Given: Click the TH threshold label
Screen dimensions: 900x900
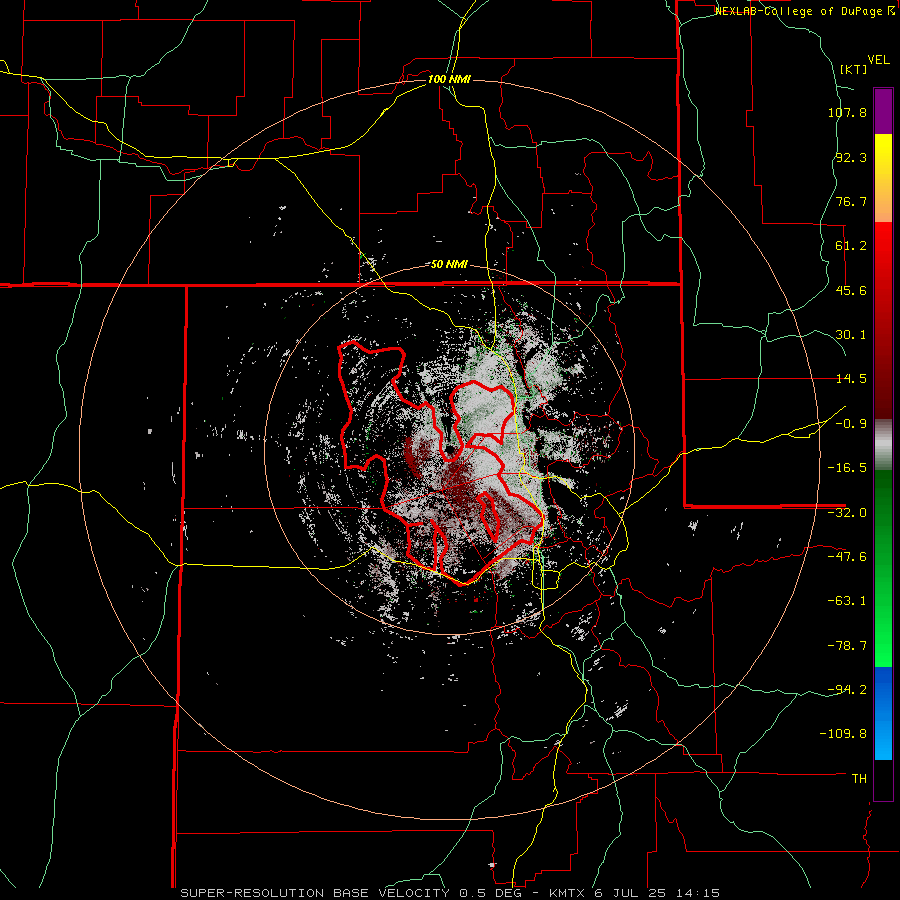Looking at the screenshot, I should tap(859, 779).
